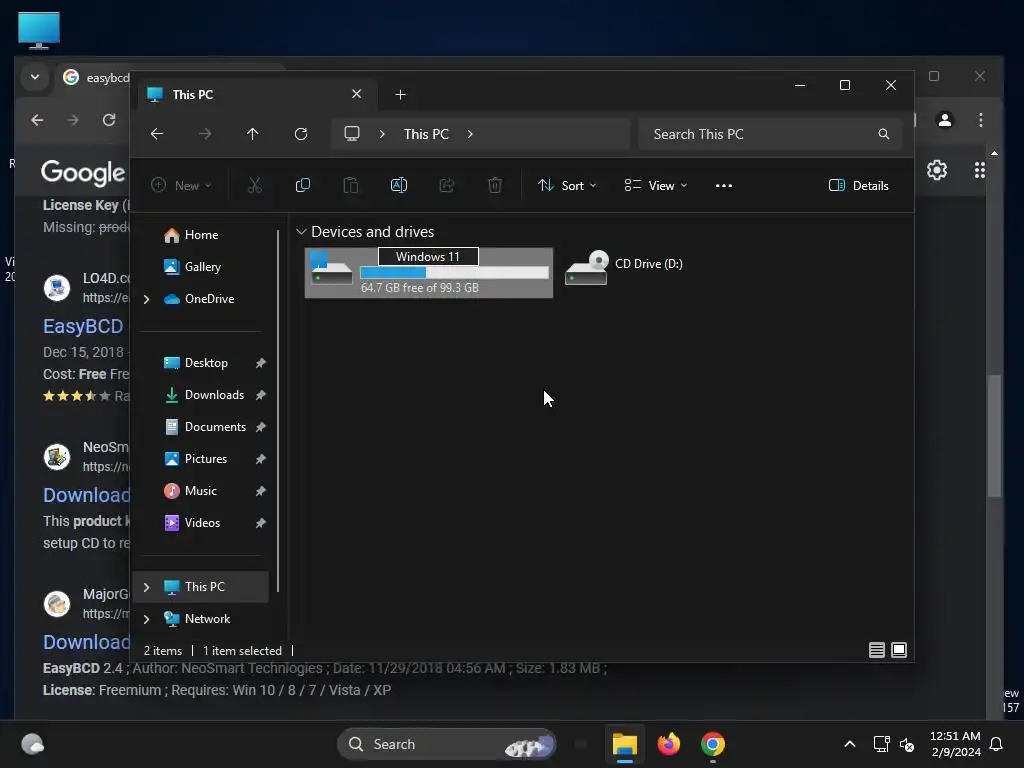
Task: Click the Google logo in Chrome
Action: [x=83, y=172]
